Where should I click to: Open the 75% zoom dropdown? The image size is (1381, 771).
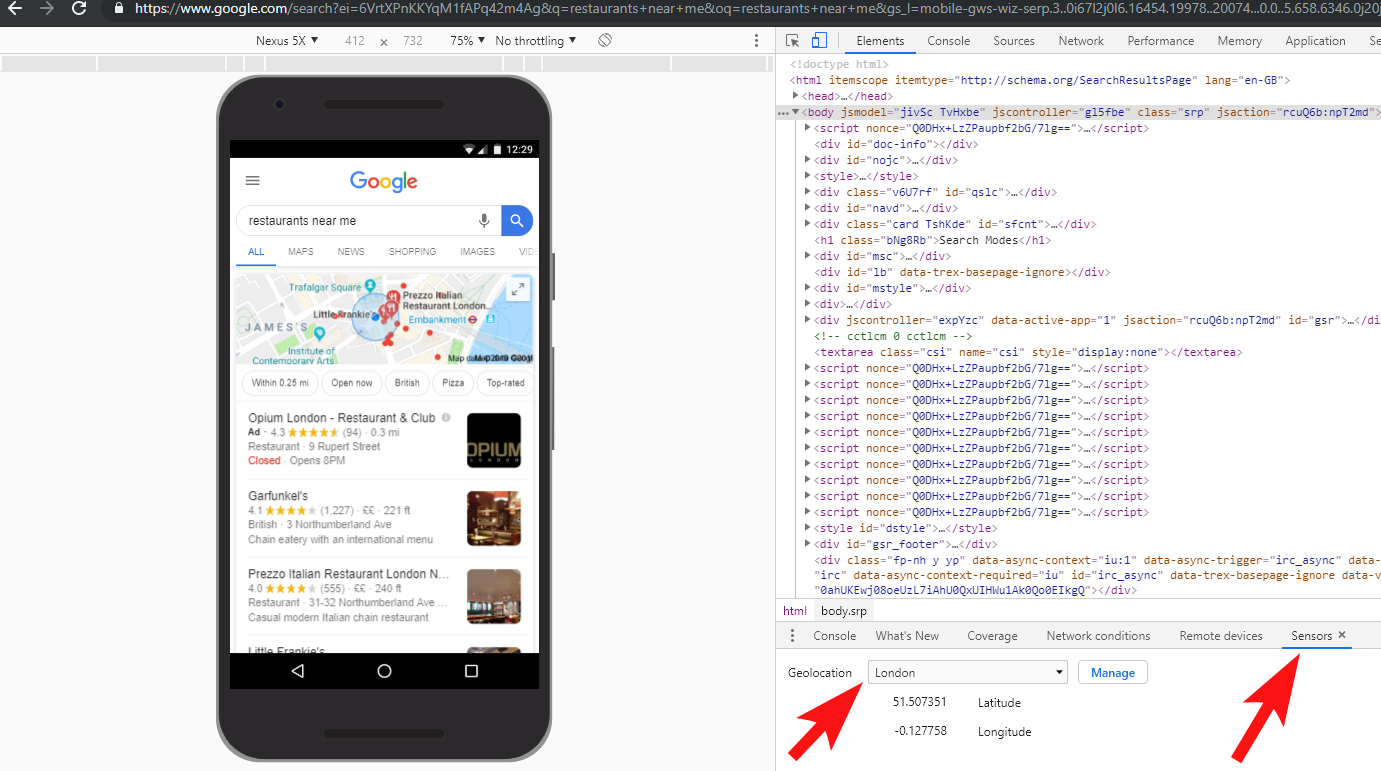(x=467, y=41)
